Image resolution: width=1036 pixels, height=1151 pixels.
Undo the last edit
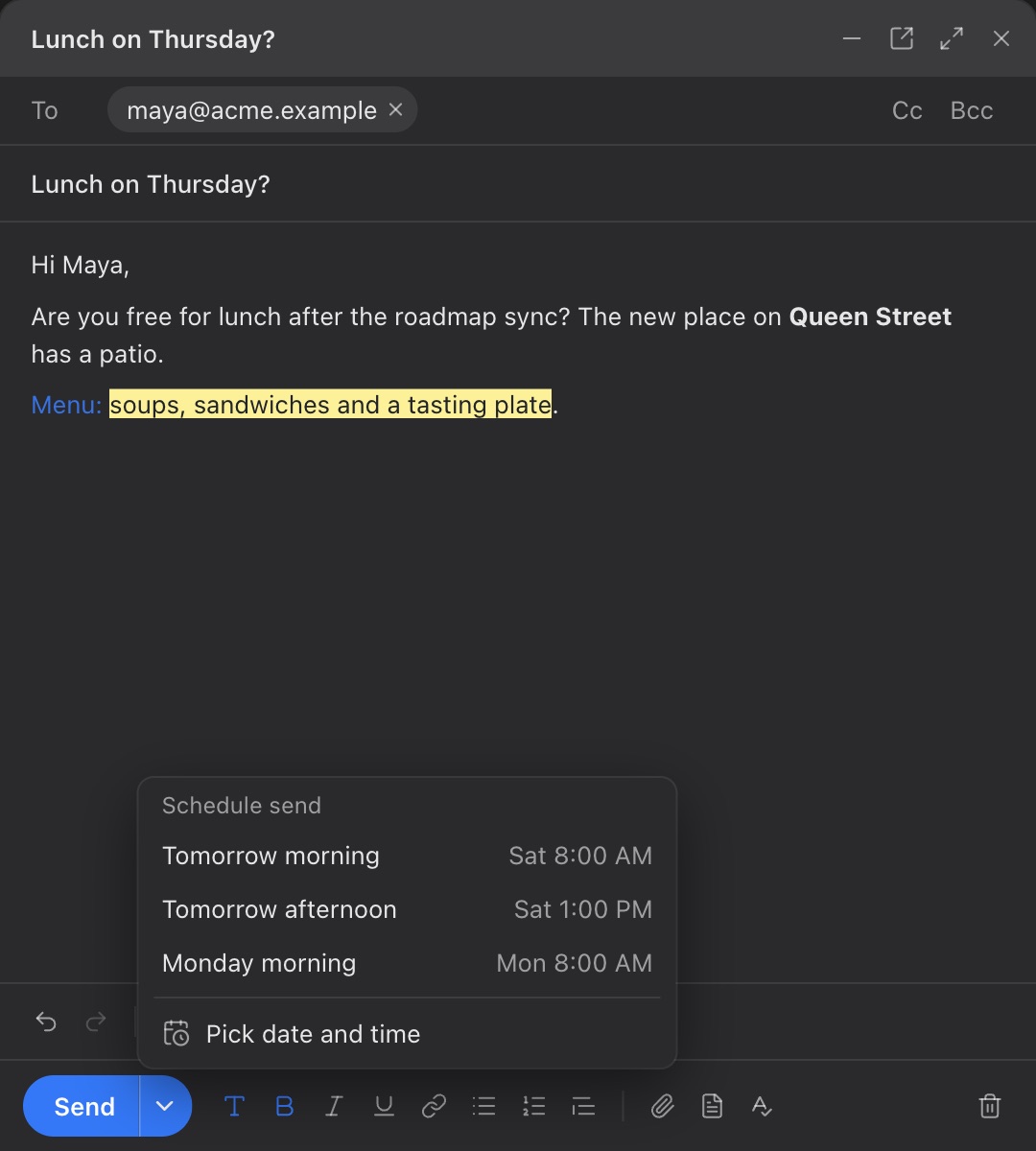[46, 1022]
